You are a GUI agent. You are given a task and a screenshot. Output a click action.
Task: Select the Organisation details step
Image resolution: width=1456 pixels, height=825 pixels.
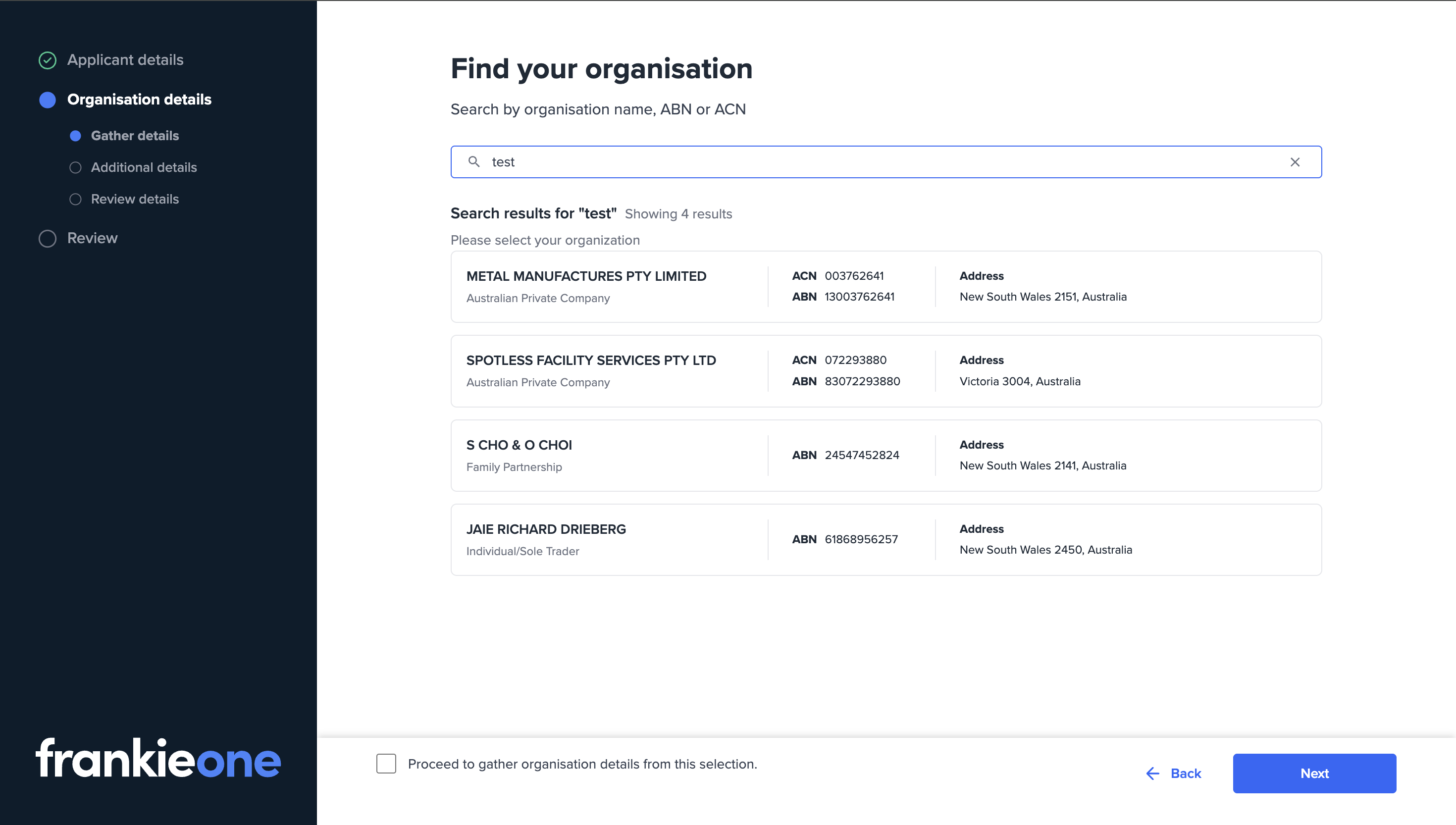(139, 100)
